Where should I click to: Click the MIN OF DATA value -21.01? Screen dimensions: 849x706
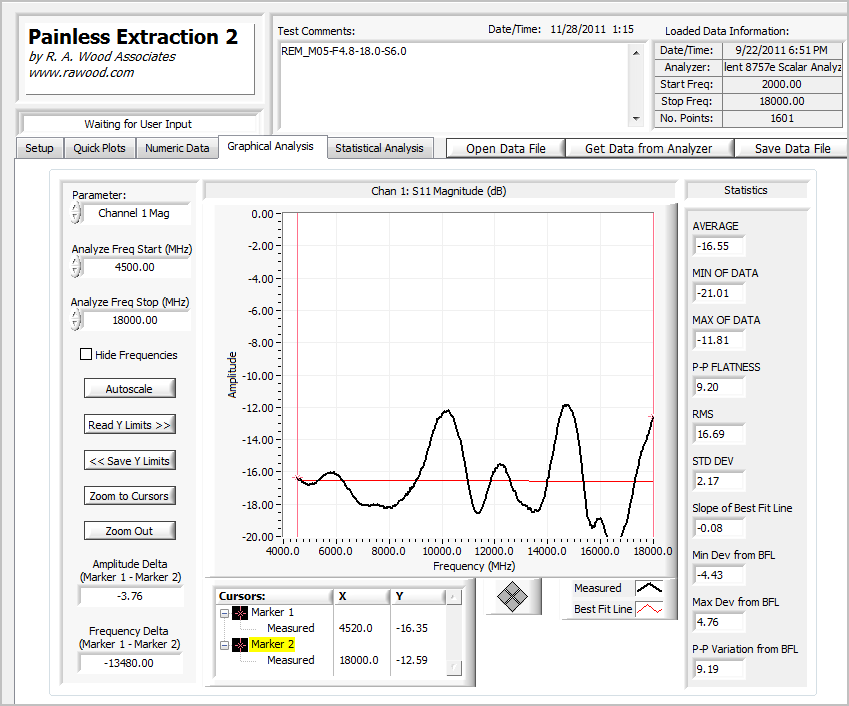click(x=719, y=293)
